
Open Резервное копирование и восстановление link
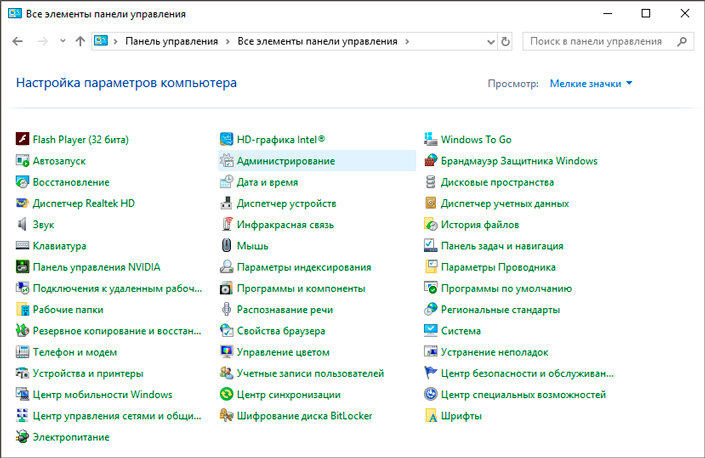point(117,331)
